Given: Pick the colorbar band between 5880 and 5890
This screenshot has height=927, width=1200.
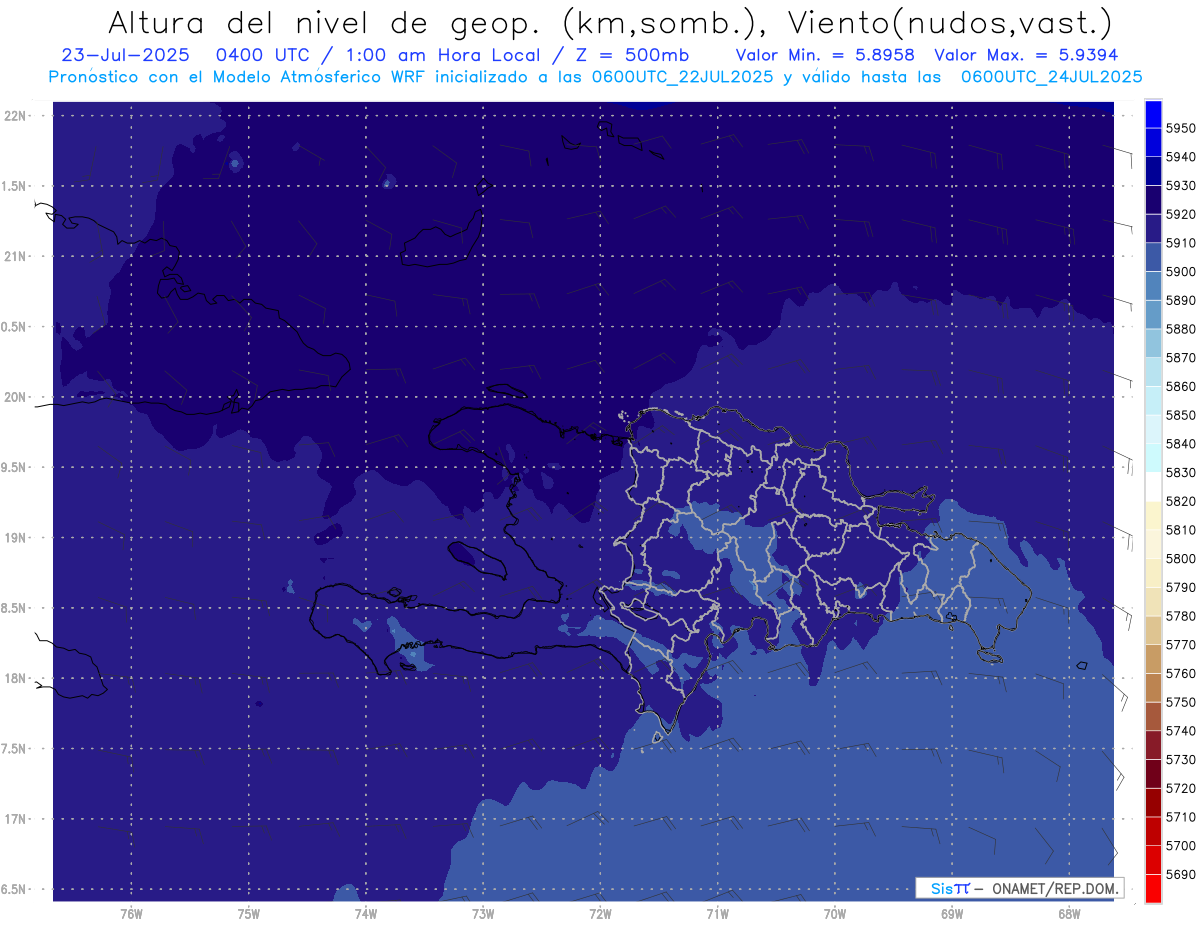Looking at the screenshot, I should tap(1153, 315).
